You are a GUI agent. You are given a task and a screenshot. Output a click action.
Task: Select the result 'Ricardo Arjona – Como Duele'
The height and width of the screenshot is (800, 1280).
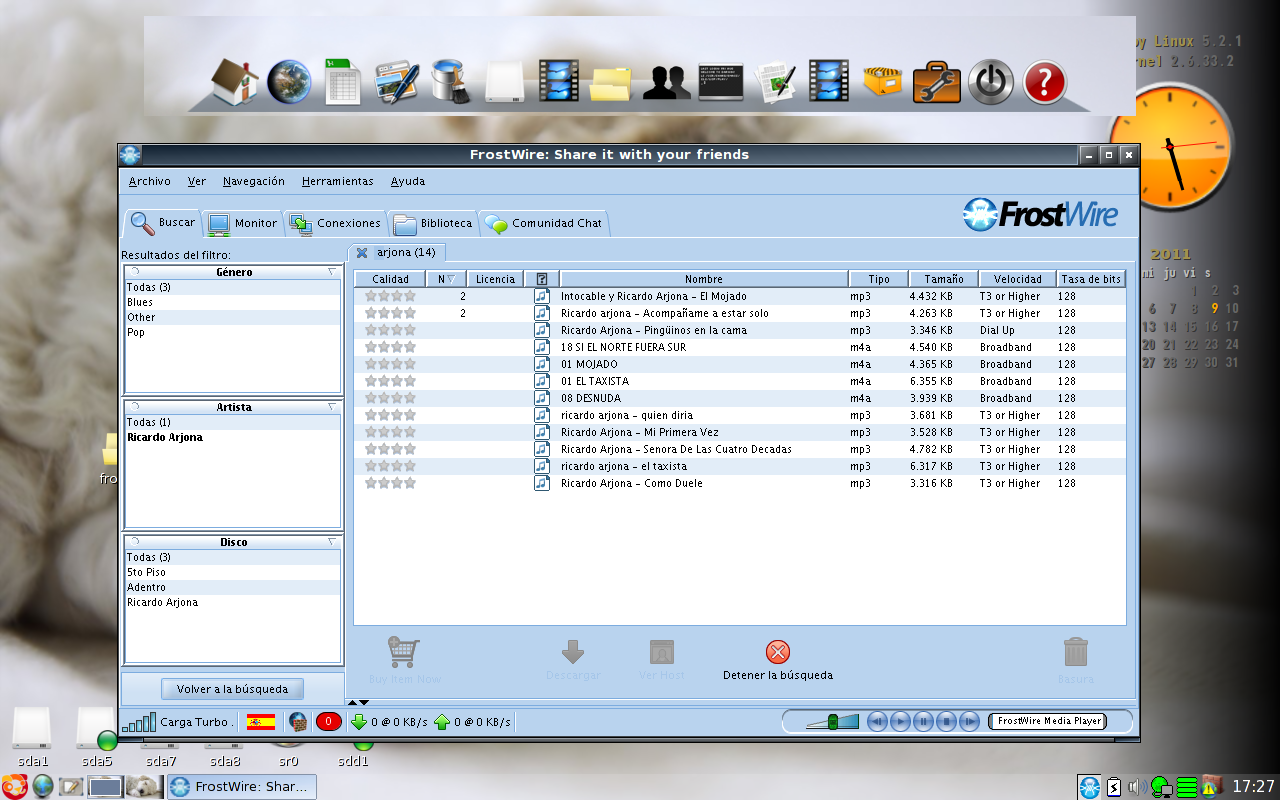[740, 483]
